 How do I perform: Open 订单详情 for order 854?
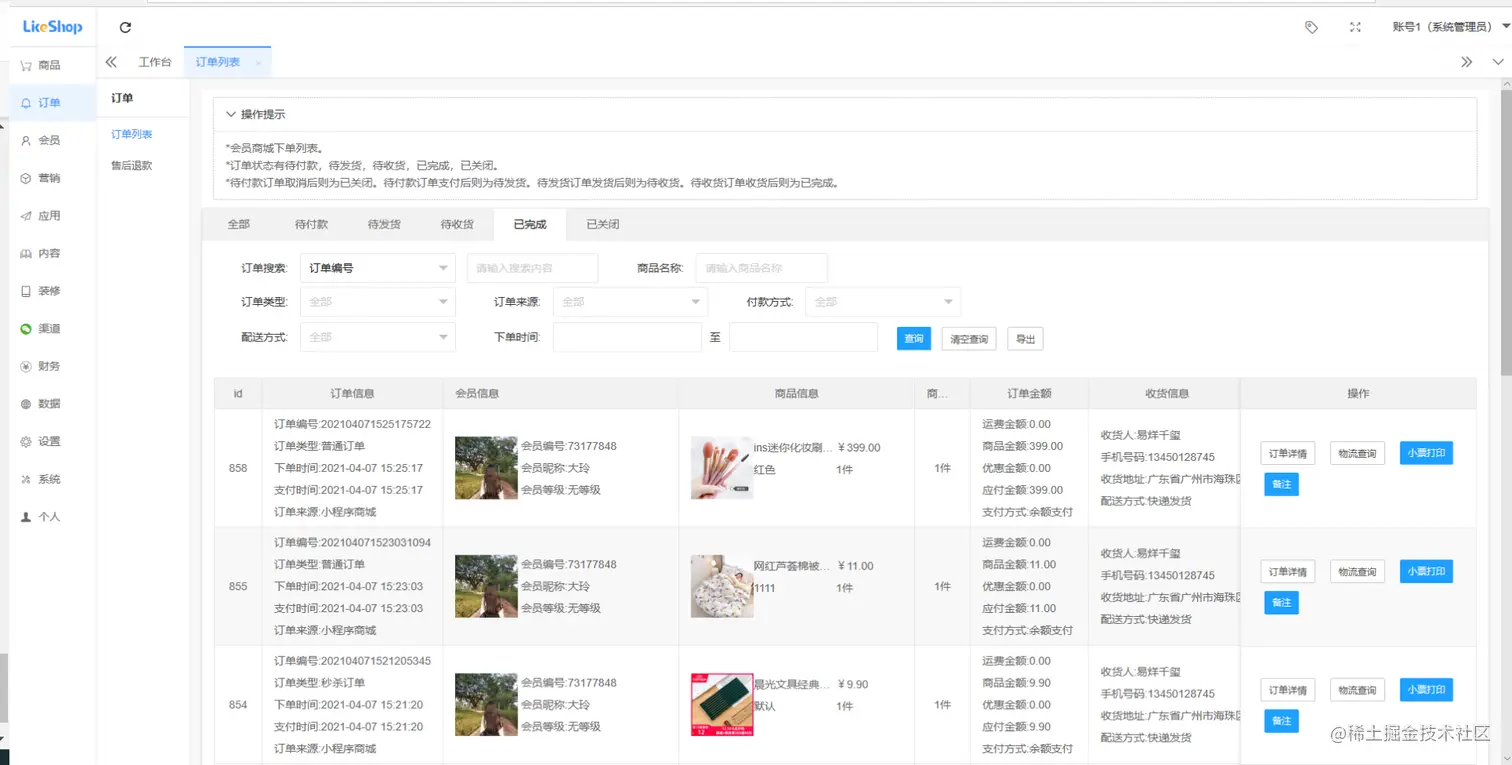(1287, 690)
